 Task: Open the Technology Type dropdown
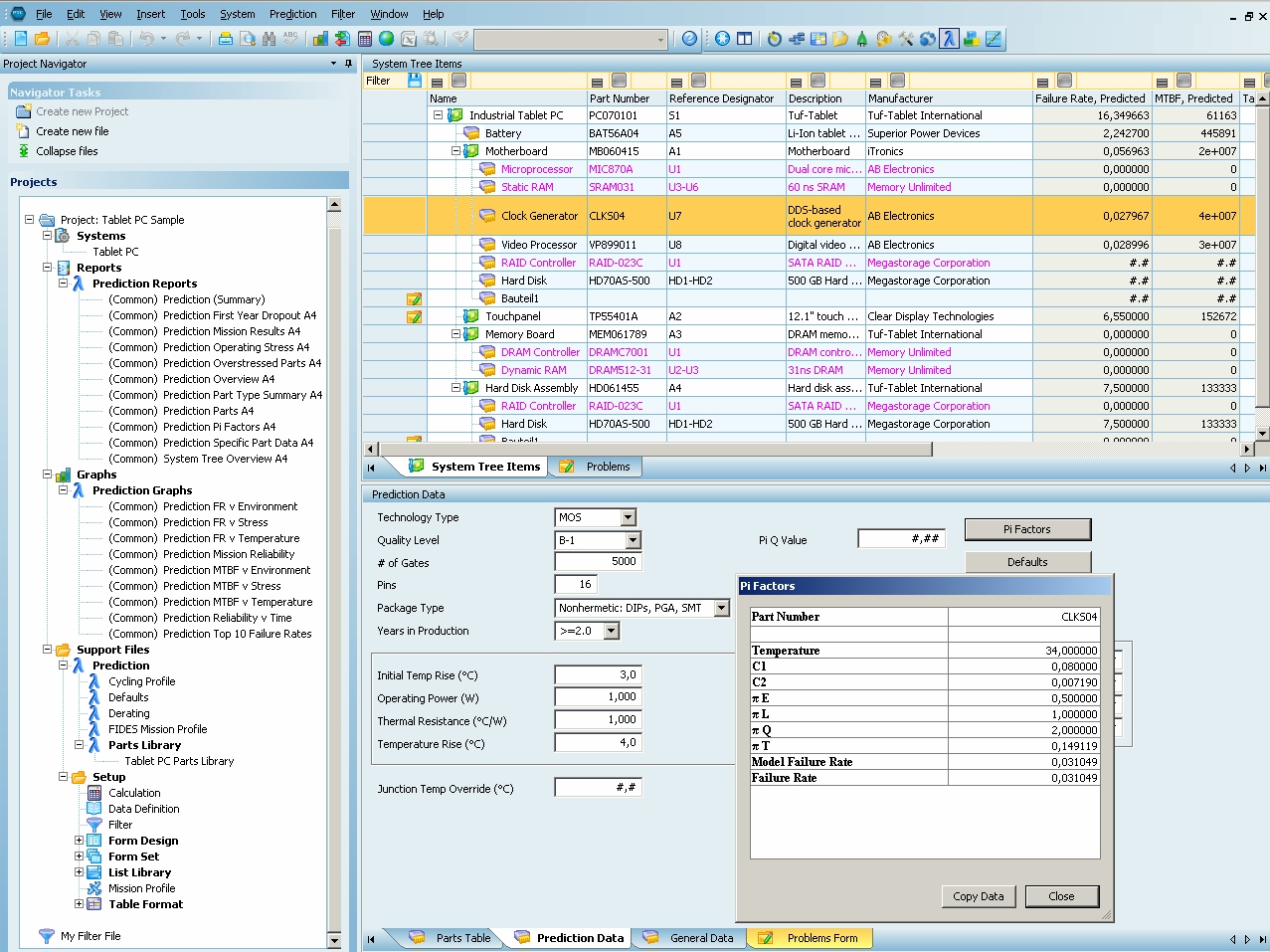pyautogui.click(x=628, y=517)
